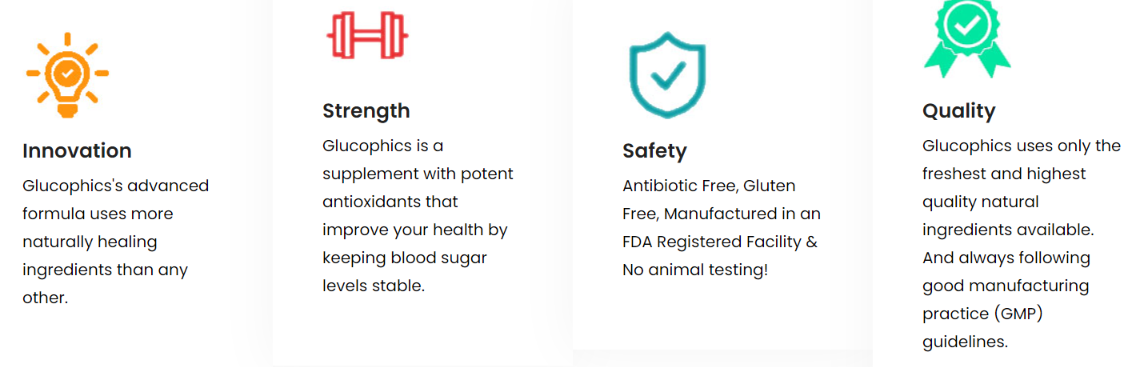Select the Quality heading
This screenshot has height=367, width=1136.
click(958, 111)
